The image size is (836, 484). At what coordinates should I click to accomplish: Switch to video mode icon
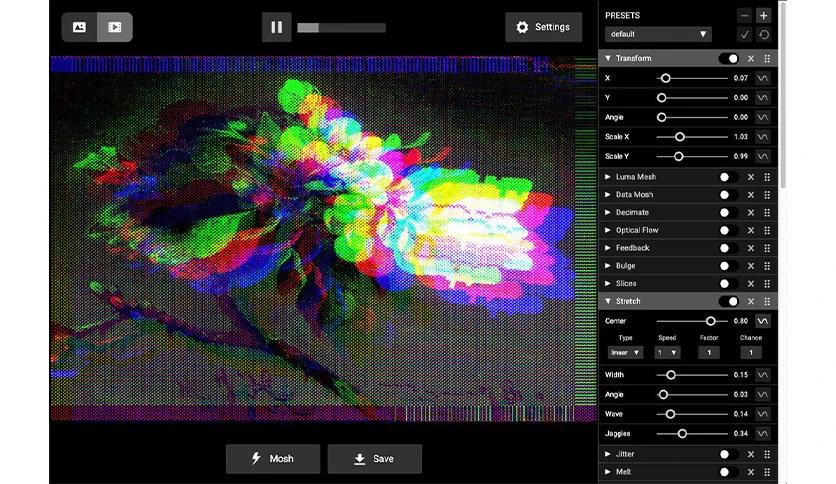(x=115, y=27)
